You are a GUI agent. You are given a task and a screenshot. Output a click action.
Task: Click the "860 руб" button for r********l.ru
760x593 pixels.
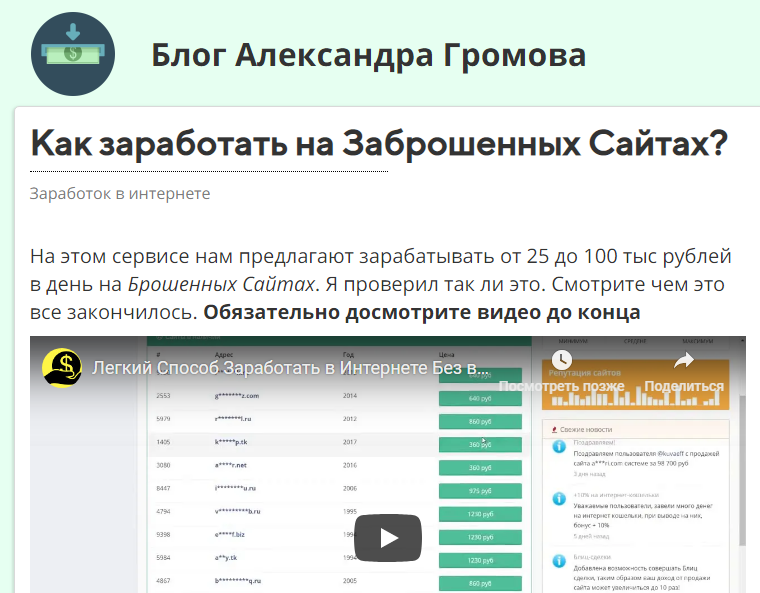pos(480,421)
